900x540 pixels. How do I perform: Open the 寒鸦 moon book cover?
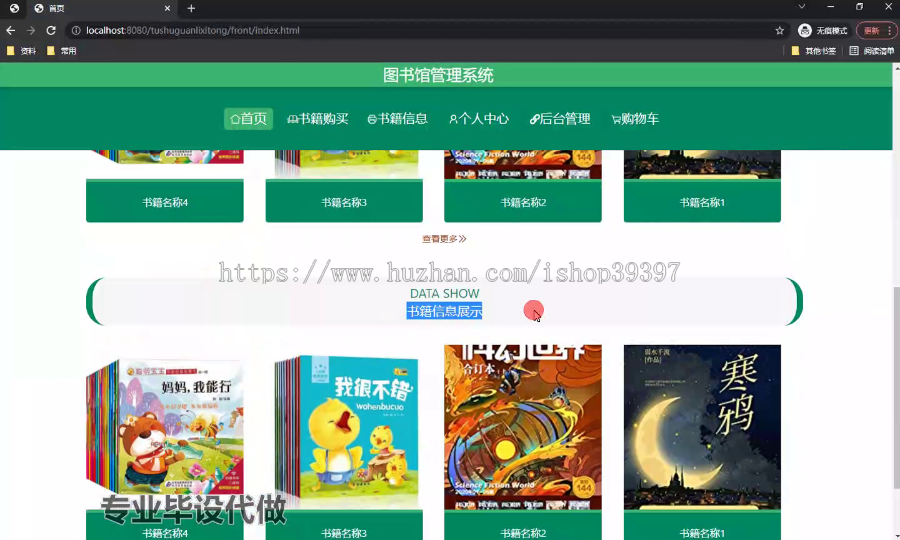pos(702,427)
